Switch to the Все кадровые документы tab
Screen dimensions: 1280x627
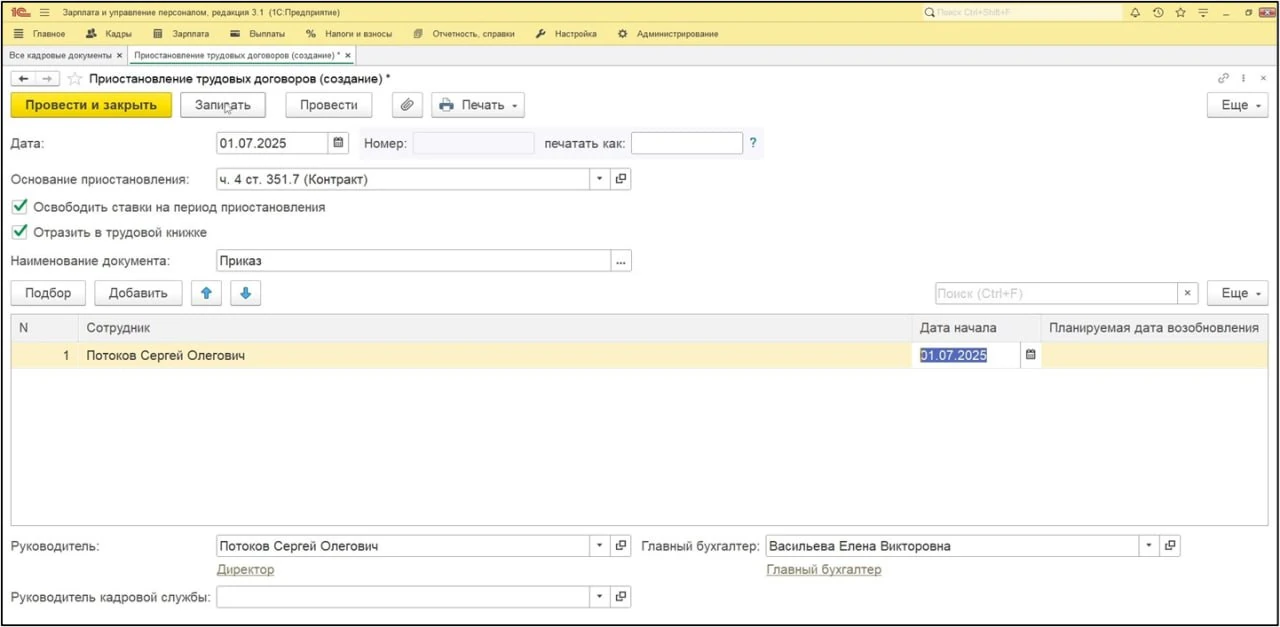[61, 56]
